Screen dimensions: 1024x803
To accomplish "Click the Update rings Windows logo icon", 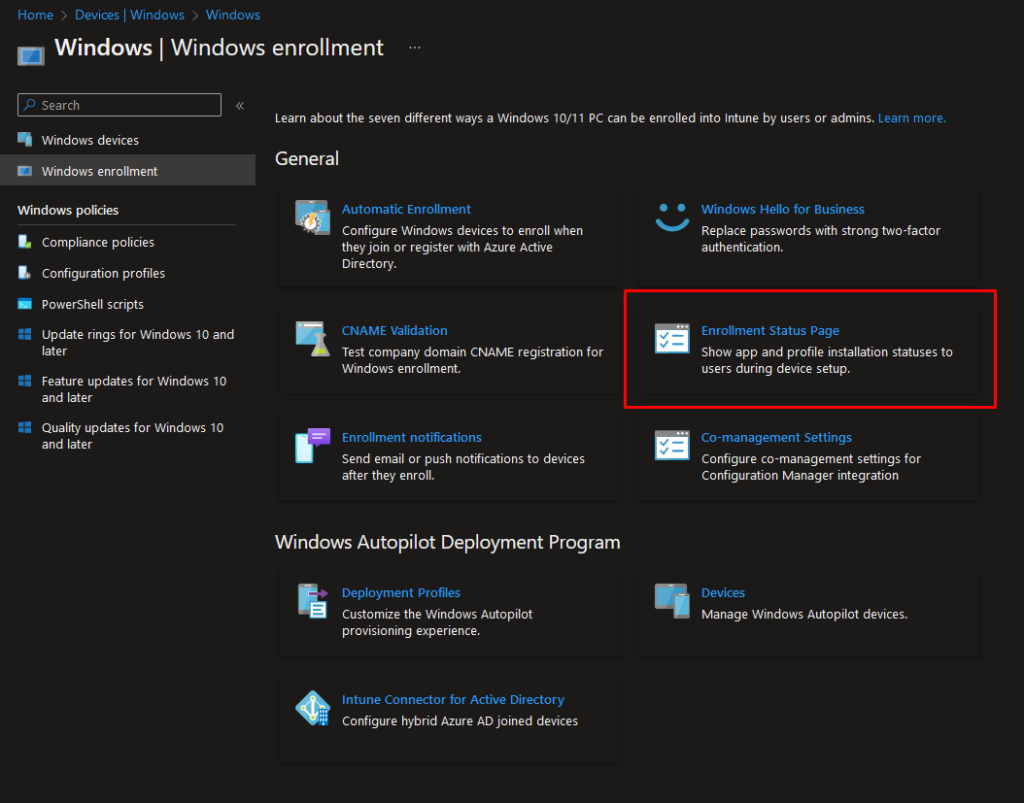I will (x=25, y=334).
